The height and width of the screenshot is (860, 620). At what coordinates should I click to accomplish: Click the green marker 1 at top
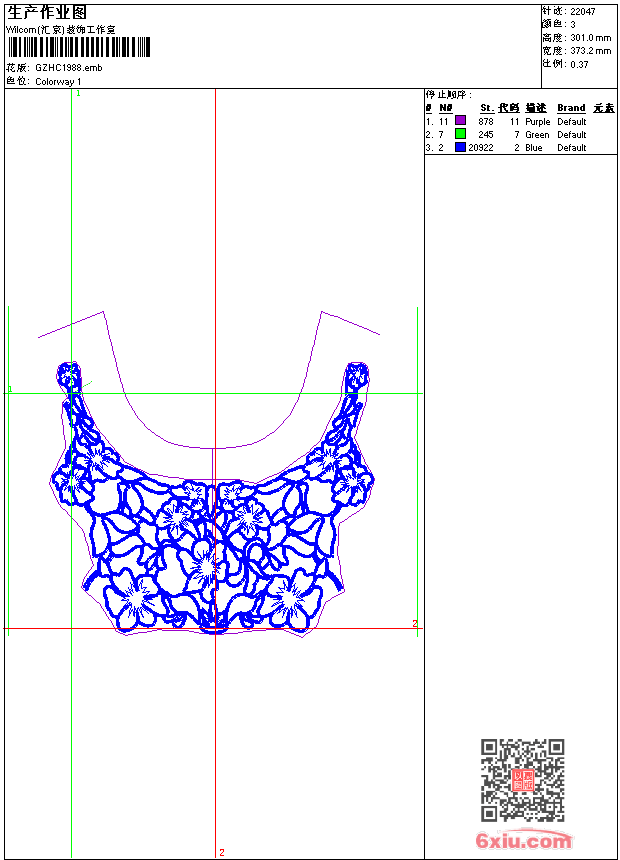pyautogui.click(x=78, y=93)
